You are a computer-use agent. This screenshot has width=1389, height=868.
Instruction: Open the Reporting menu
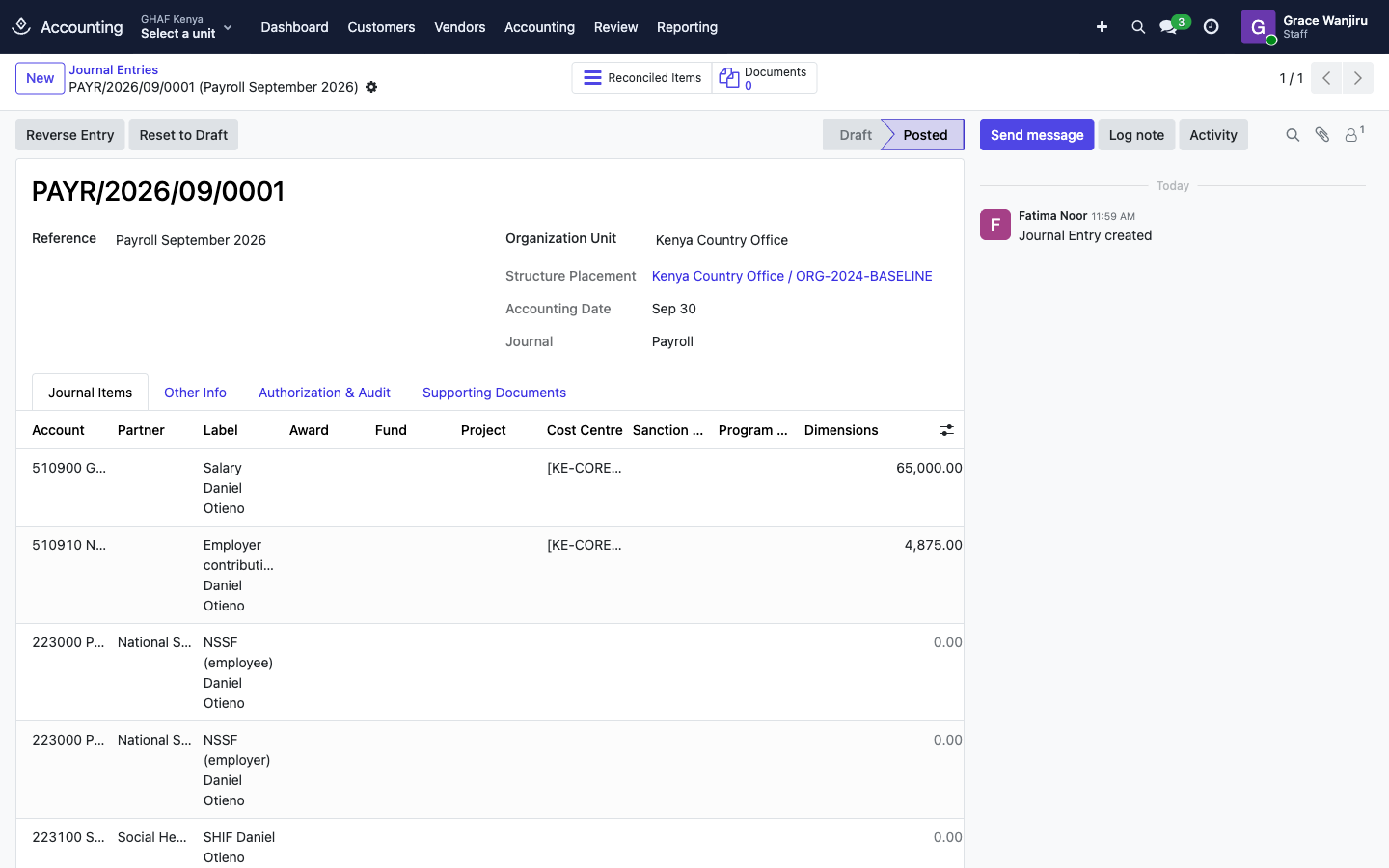(687, 27)
